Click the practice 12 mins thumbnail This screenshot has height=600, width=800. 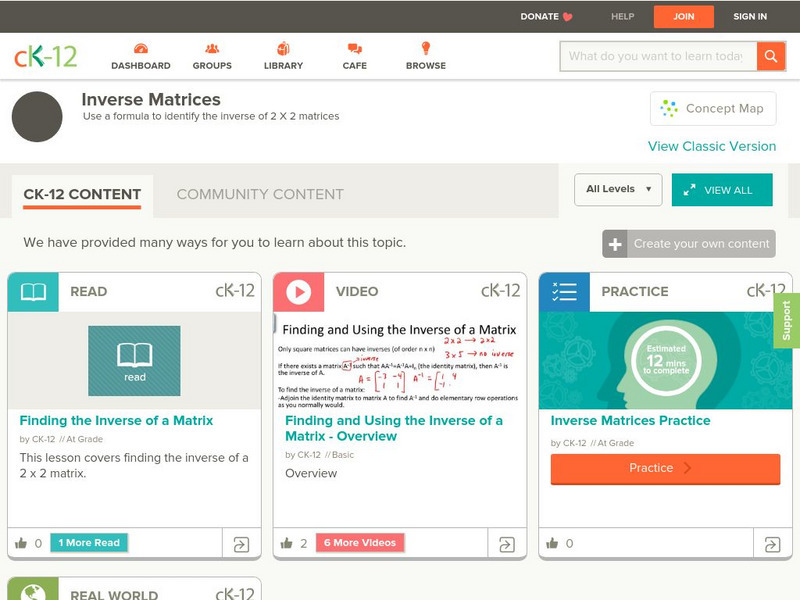pos(665,361)
